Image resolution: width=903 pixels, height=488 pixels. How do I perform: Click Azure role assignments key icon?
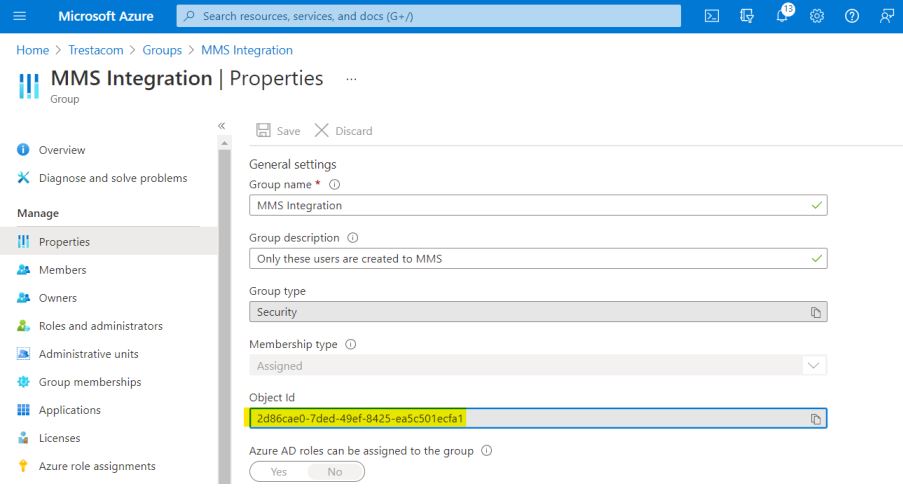click(23, 466)
